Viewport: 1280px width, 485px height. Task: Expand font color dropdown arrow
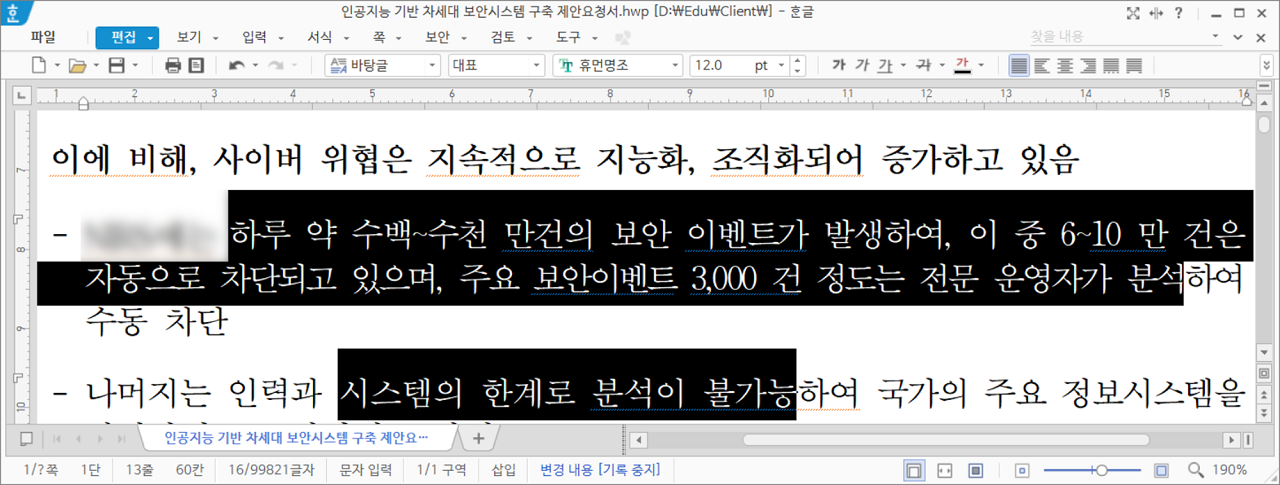[980, 65]
